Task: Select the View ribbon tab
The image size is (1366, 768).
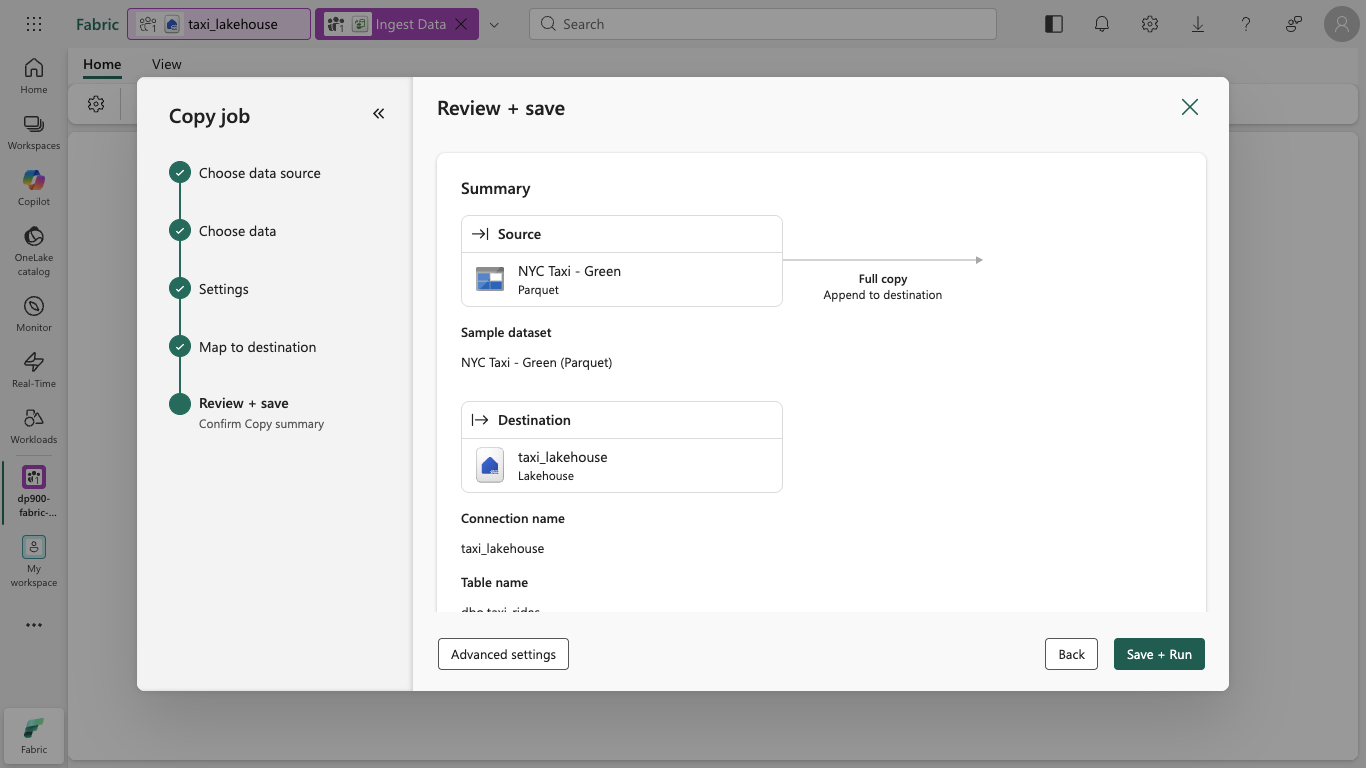Action: point(167,64)
